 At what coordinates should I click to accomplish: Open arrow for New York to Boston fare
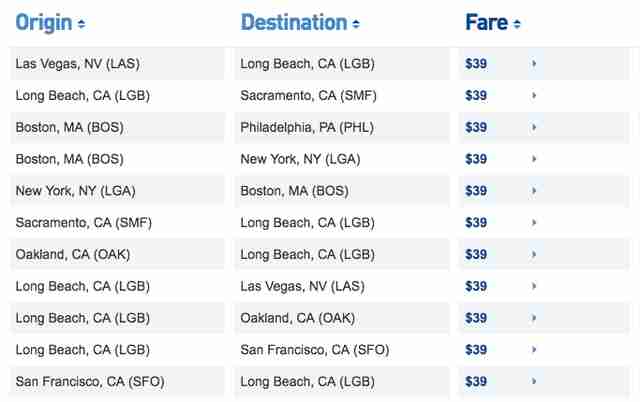(x=533, y=191)
